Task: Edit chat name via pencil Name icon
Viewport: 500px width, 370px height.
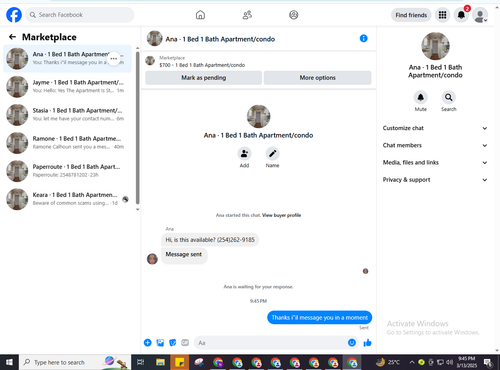Action: point(272,154)
